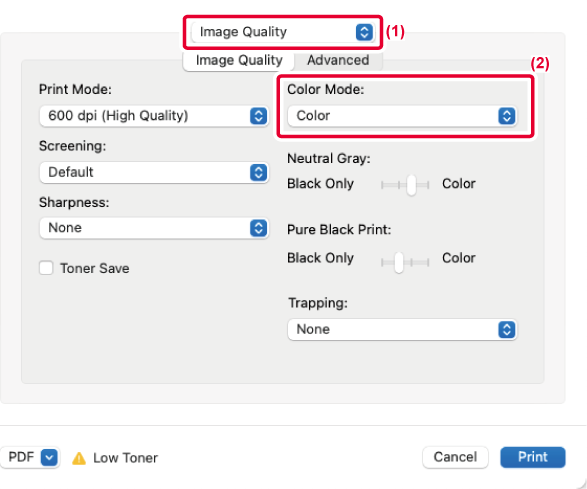
Task: Switch to the Advanced tab
Action: click(x=338, y=60)
